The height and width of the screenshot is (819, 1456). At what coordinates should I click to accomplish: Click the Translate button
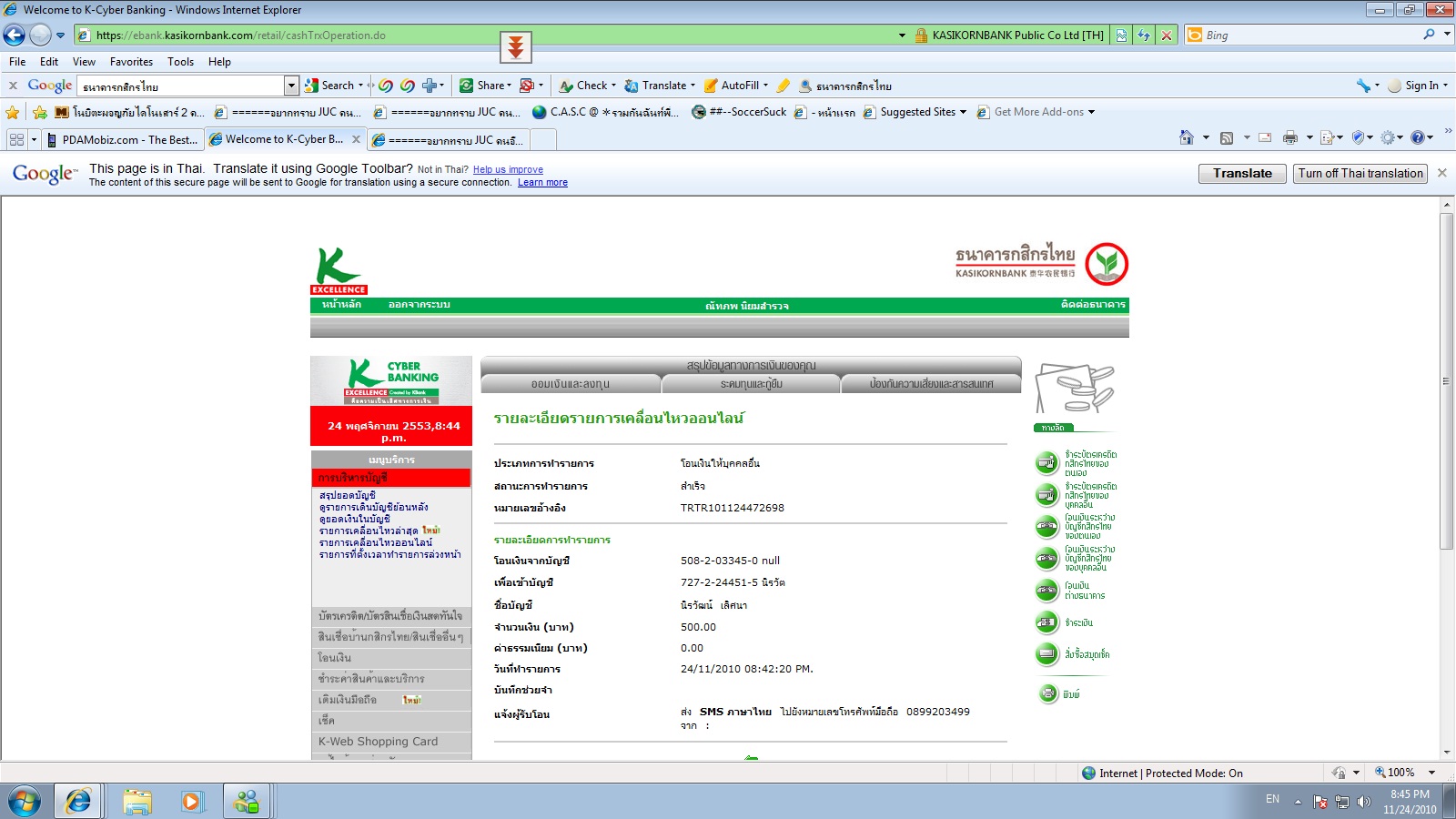(1241, 174)
